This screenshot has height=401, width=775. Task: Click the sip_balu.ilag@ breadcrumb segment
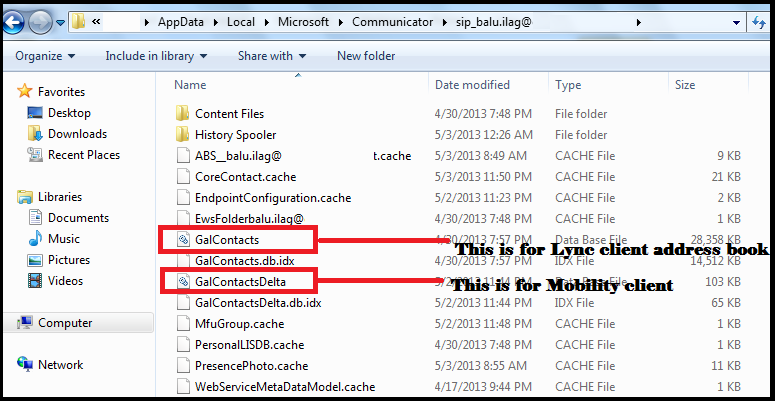(493, 22)
